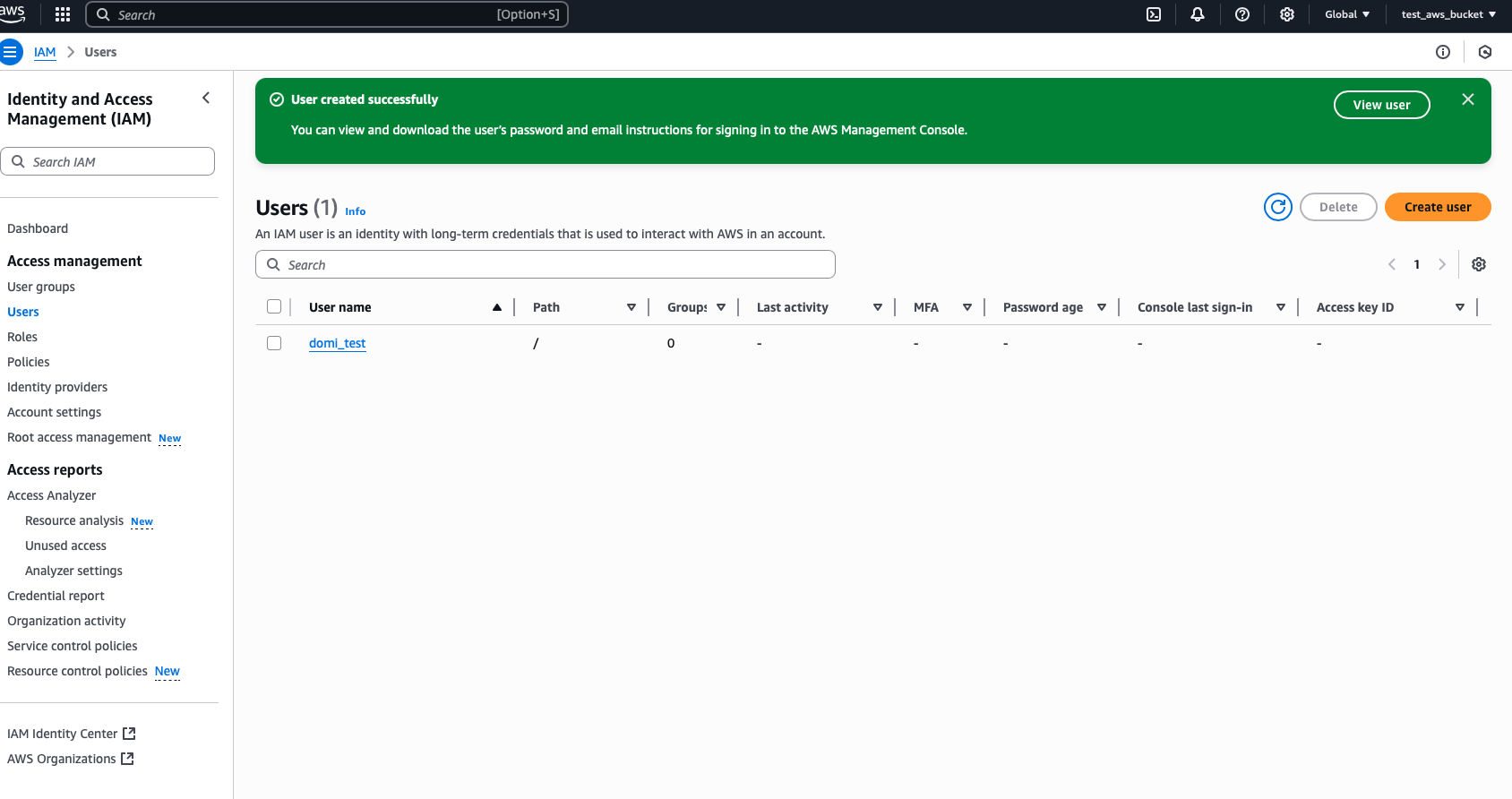Open Root access management
This screenshot has height=799, width=1512.
click(x=80, y=437)
